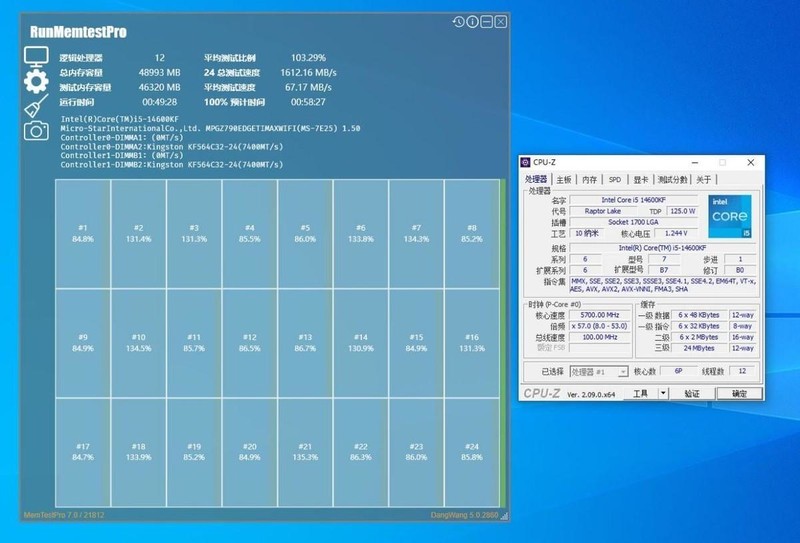Click the 5700.00 MHz core speed field

pos(599,315)
